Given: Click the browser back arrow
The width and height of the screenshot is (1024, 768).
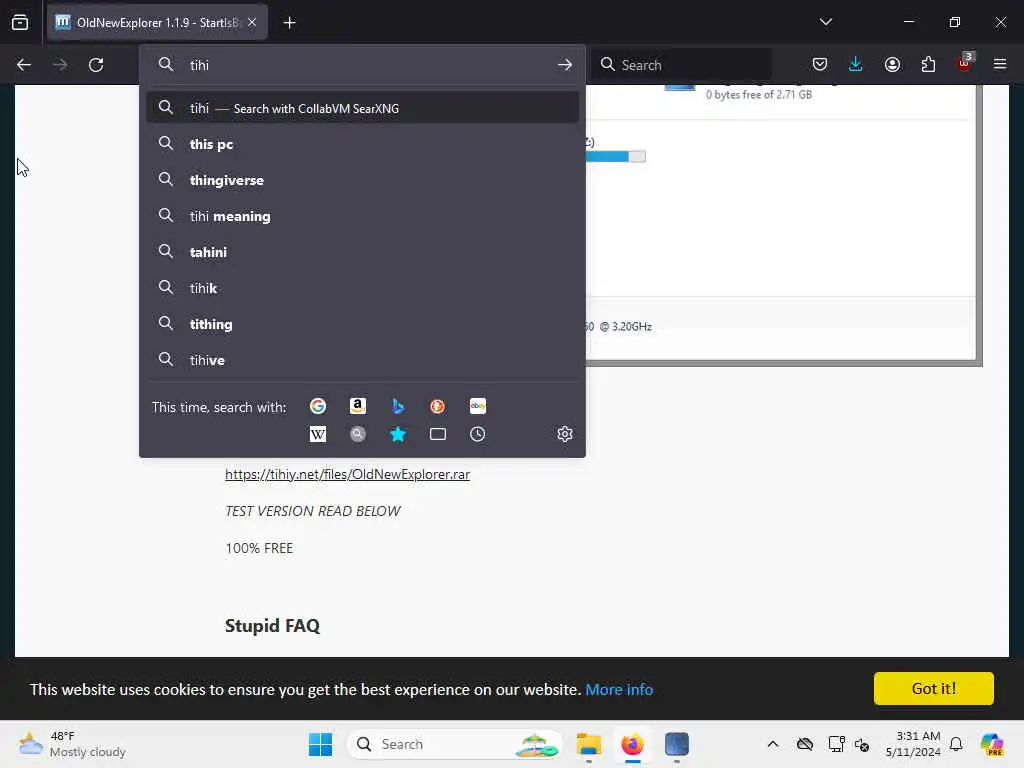Looking at the screenshot, I should (x=24, y=65).
